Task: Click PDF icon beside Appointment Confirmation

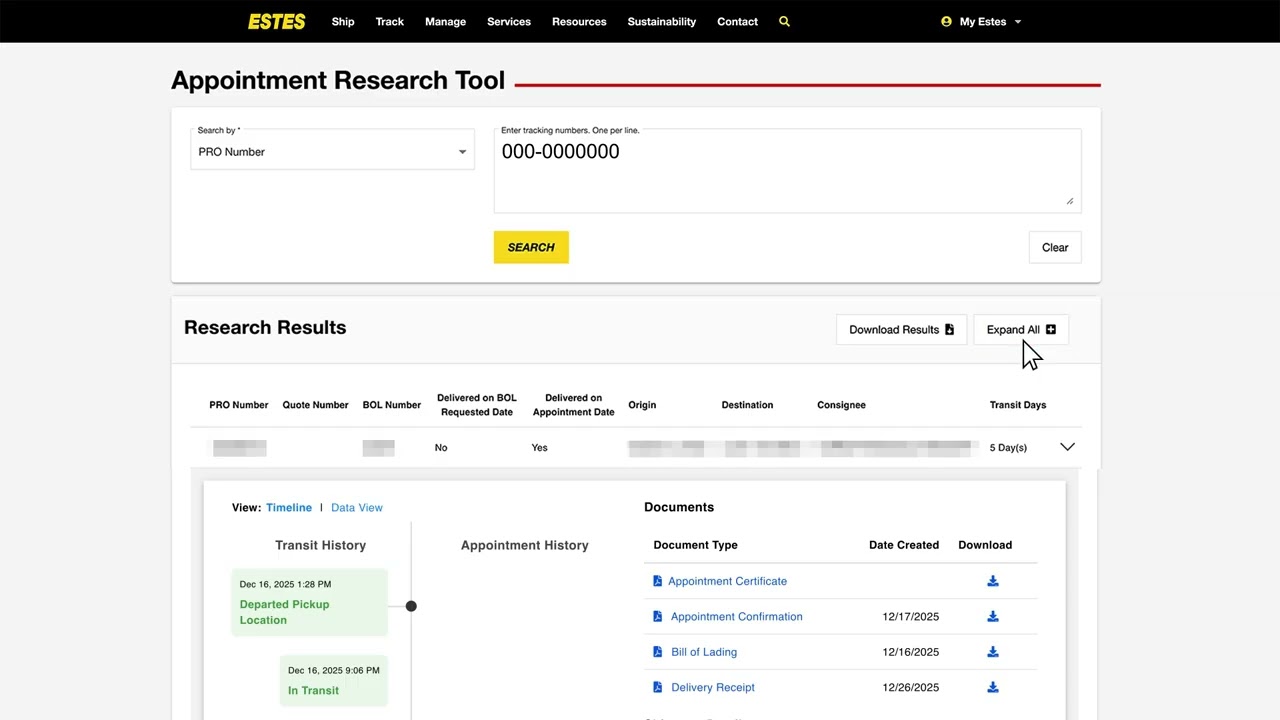Action: point(657,616)
